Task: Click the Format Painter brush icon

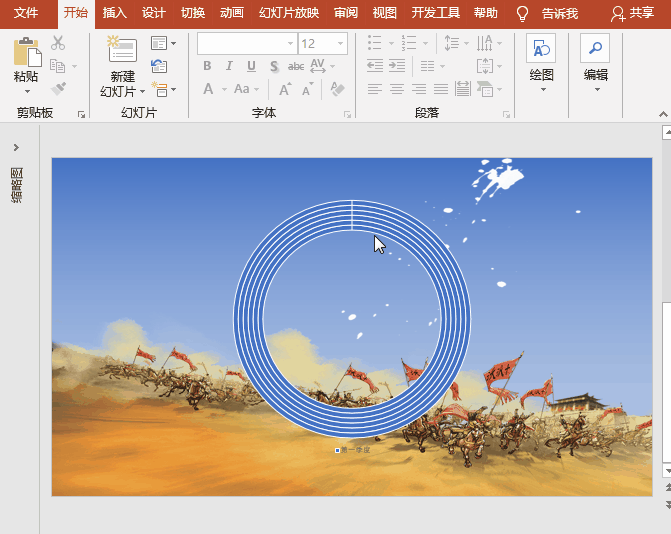Action: coord(58,89)
